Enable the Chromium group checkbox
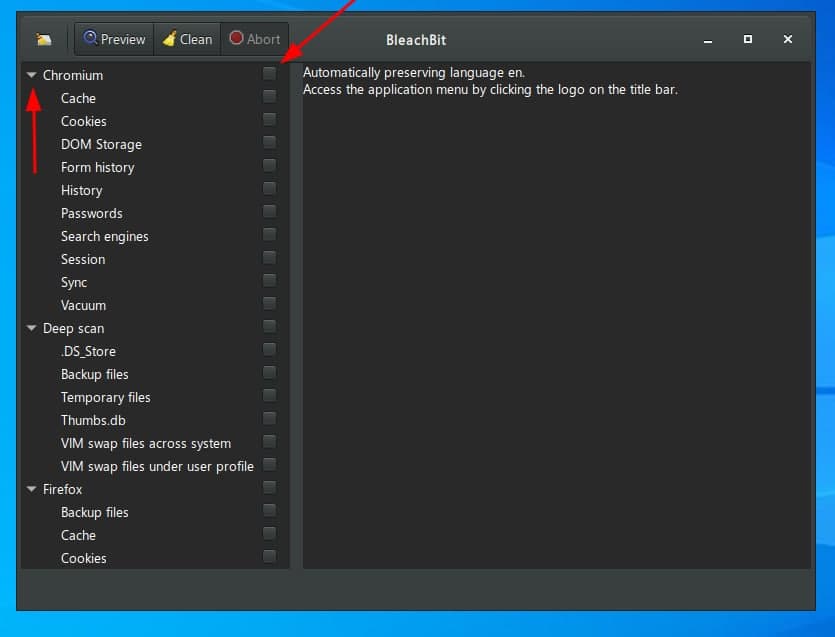 point(269,74)
